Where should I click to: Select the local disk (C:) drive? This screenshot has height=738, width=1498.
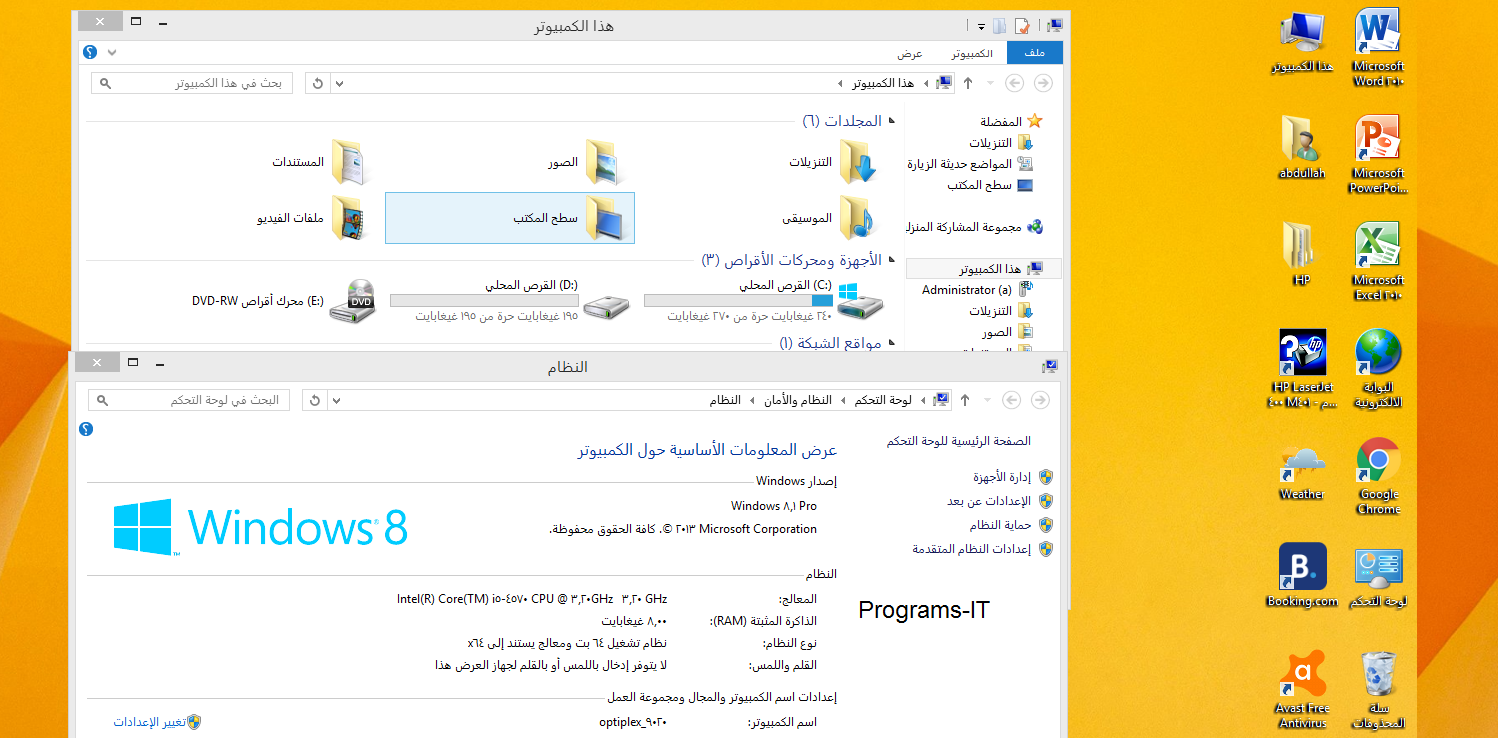coord(764,300)
